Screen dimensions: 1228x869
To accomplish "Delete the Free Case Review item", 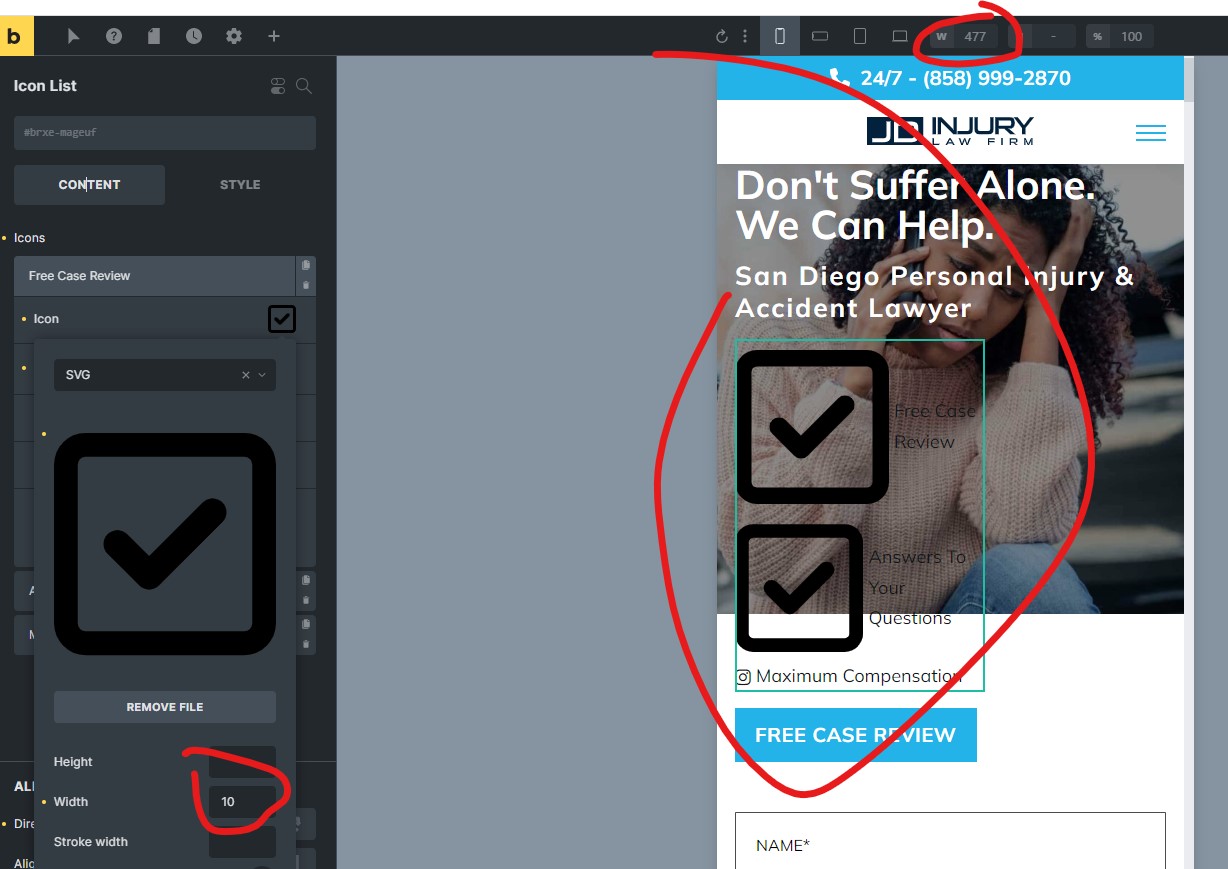I will pos(306,285).
